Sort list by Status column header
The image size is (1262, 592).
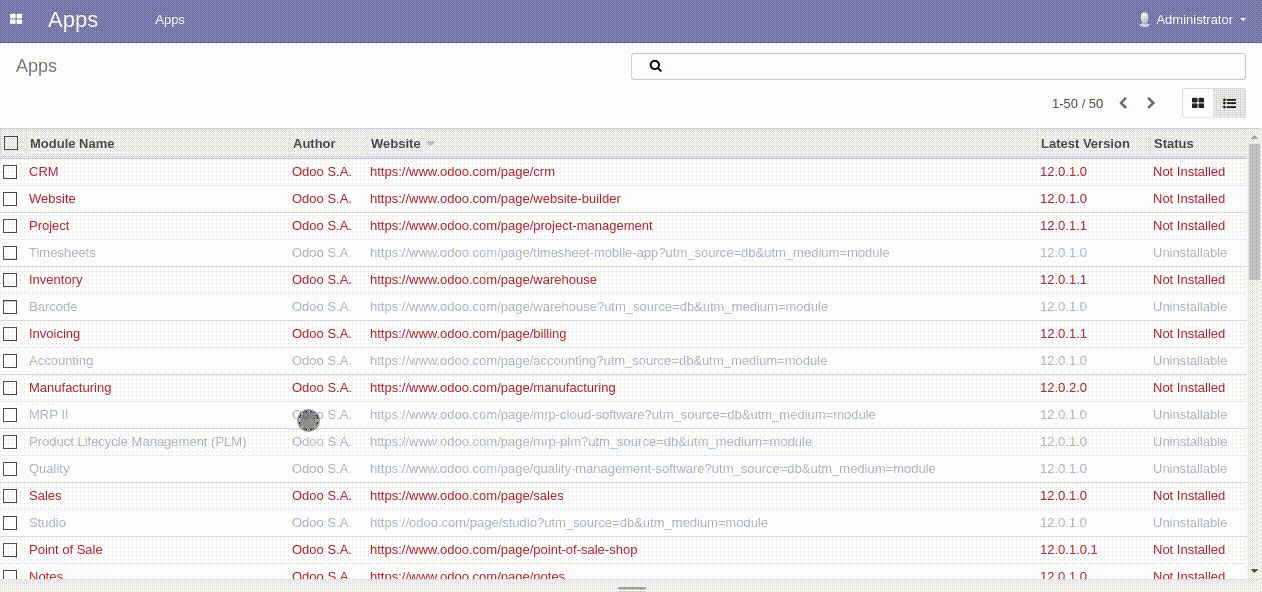1173,144
